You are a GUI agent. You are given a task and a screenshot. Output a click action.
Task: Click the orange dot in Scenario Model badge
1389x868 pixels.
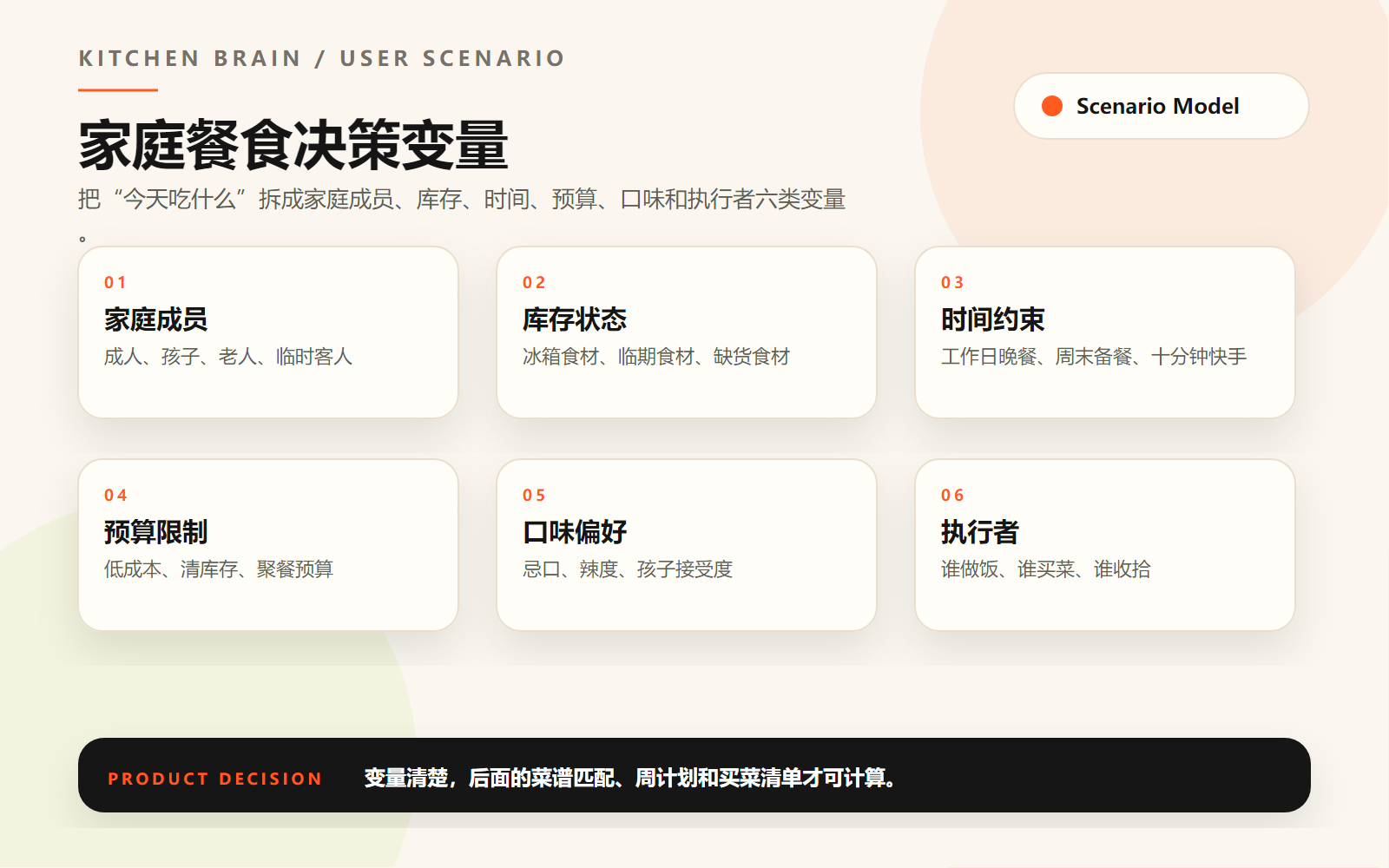[x=1052, y=106]
